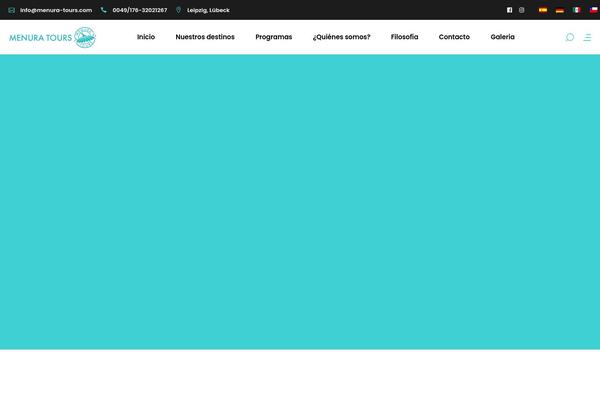This screenshot has height=400, width=600.
Task: Open the Galería page
Action: coord(502,37)
